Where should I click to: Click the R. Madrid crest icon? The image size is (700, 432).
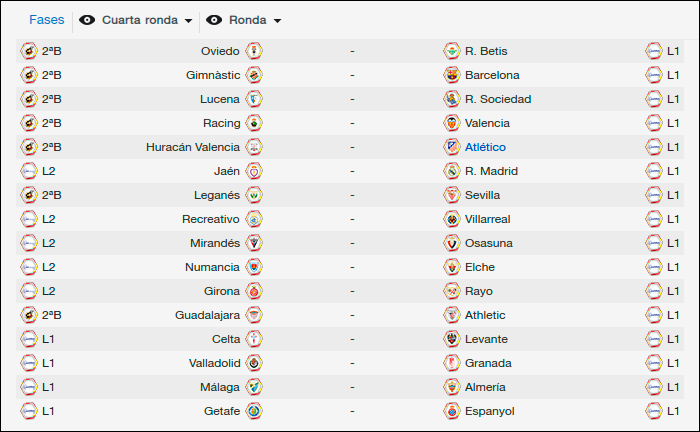pos(452,171)
